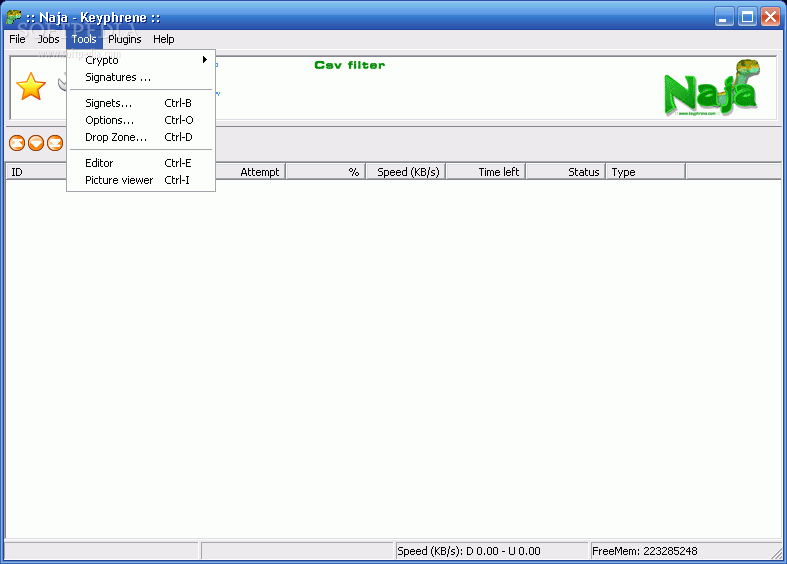Viewport: 787px width, 564px height.
Task: Click the third orange move-to-bottom arrow button
Action: point(55,144)
